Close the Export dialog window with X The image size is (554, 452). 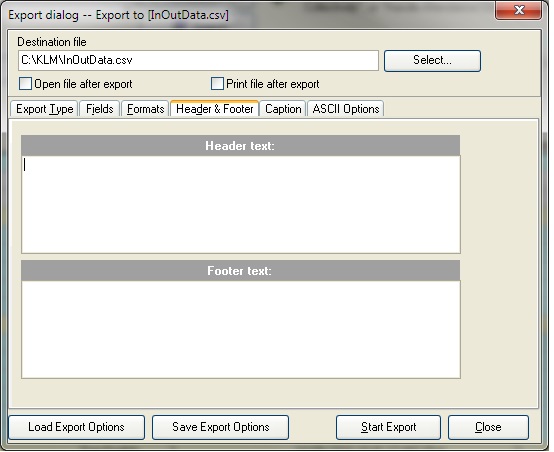519,10
